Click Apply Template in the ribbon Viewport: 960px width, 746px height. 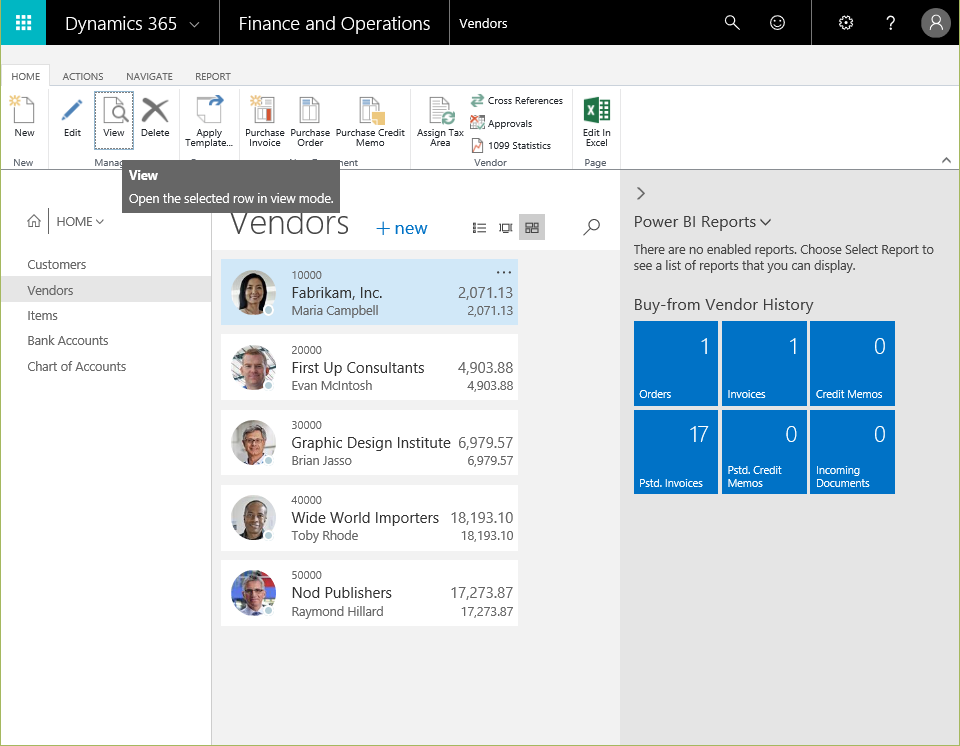[x=209, y=121]
